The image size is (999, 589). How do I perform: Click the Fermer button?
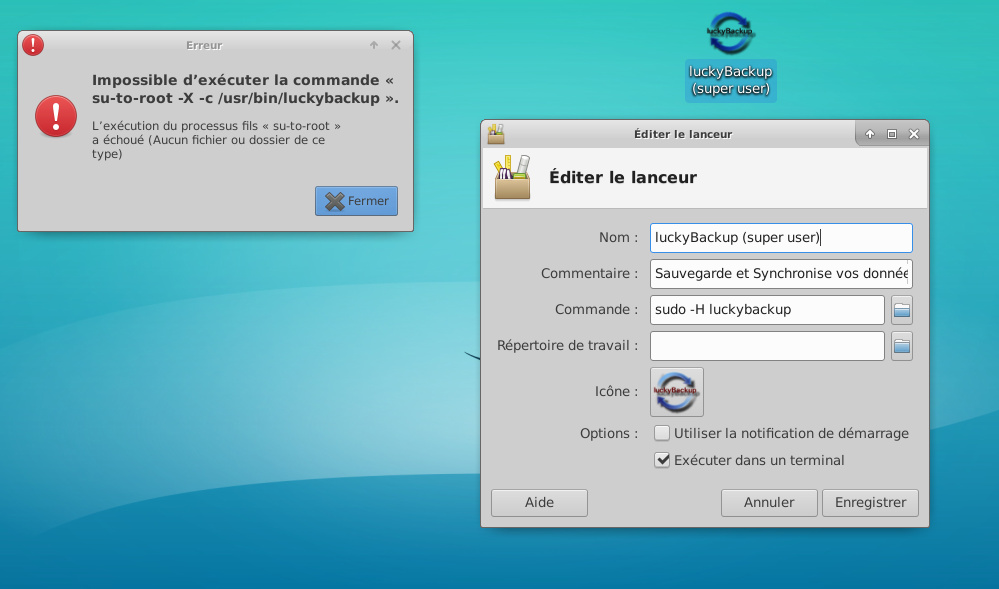coord(356,201)
